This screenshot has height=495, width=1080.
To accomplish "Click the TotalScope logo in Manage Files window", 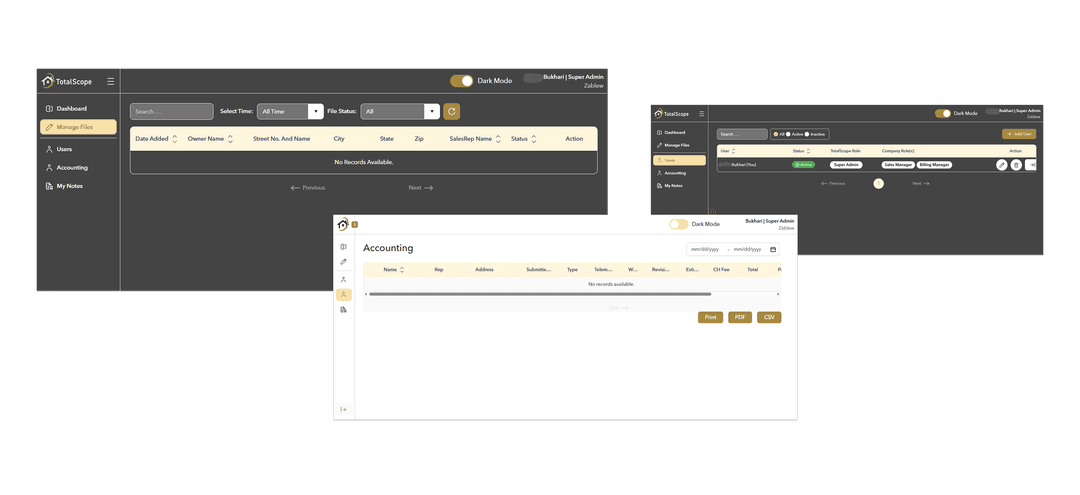I will (x=66, y=81).
